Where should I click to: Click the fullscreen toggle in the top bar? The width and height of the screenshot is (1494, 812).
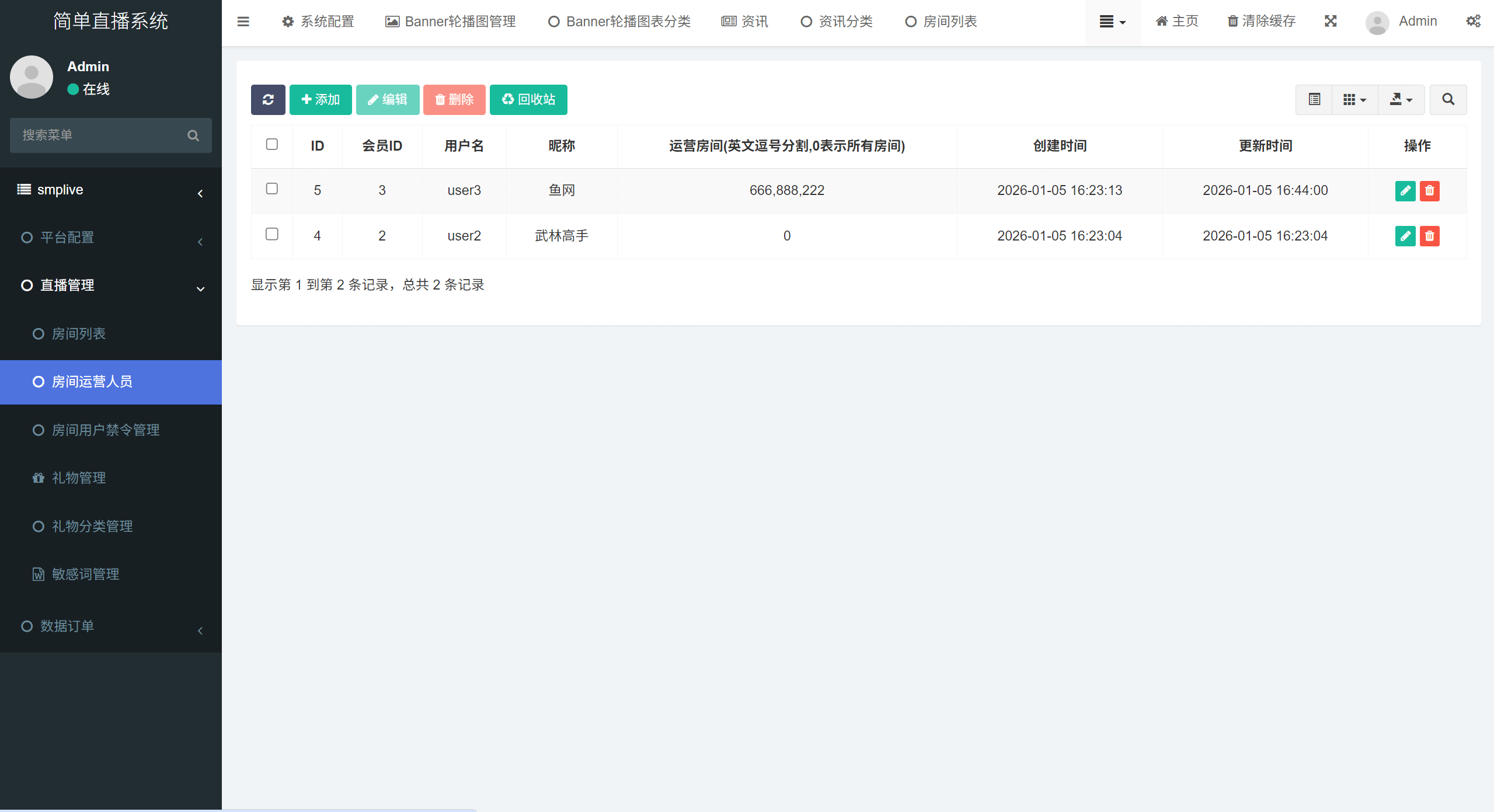(1331, 21)
